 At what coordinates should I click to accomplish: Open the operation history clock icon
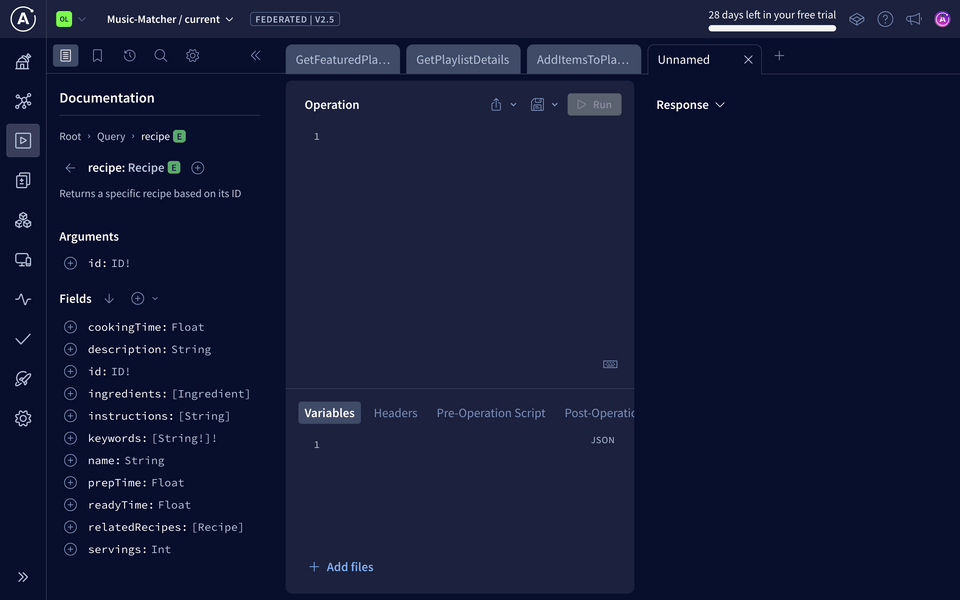129,56
